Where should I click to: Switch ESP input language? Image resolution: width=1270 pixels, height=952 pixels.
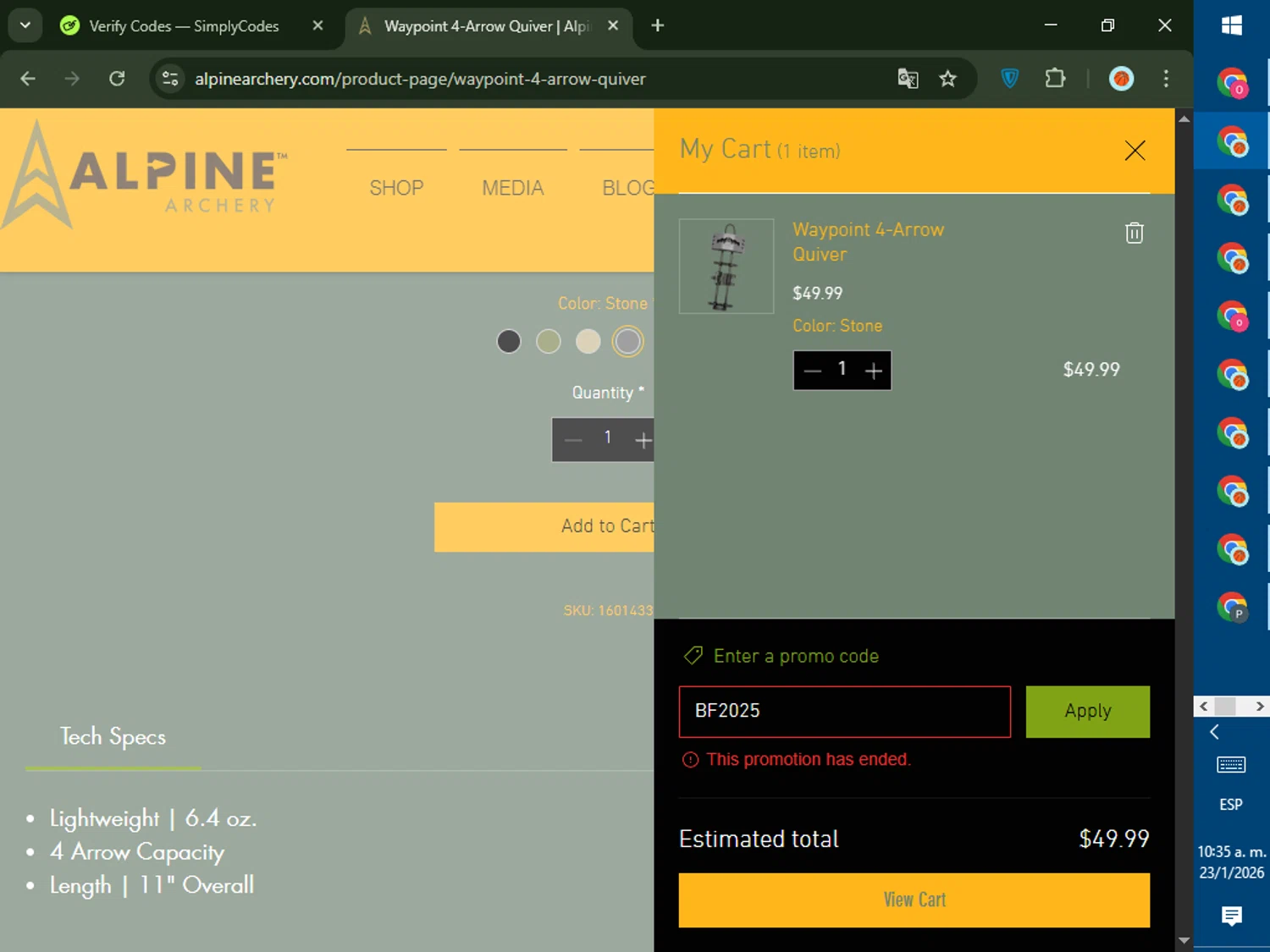(x=1231, y=805)
